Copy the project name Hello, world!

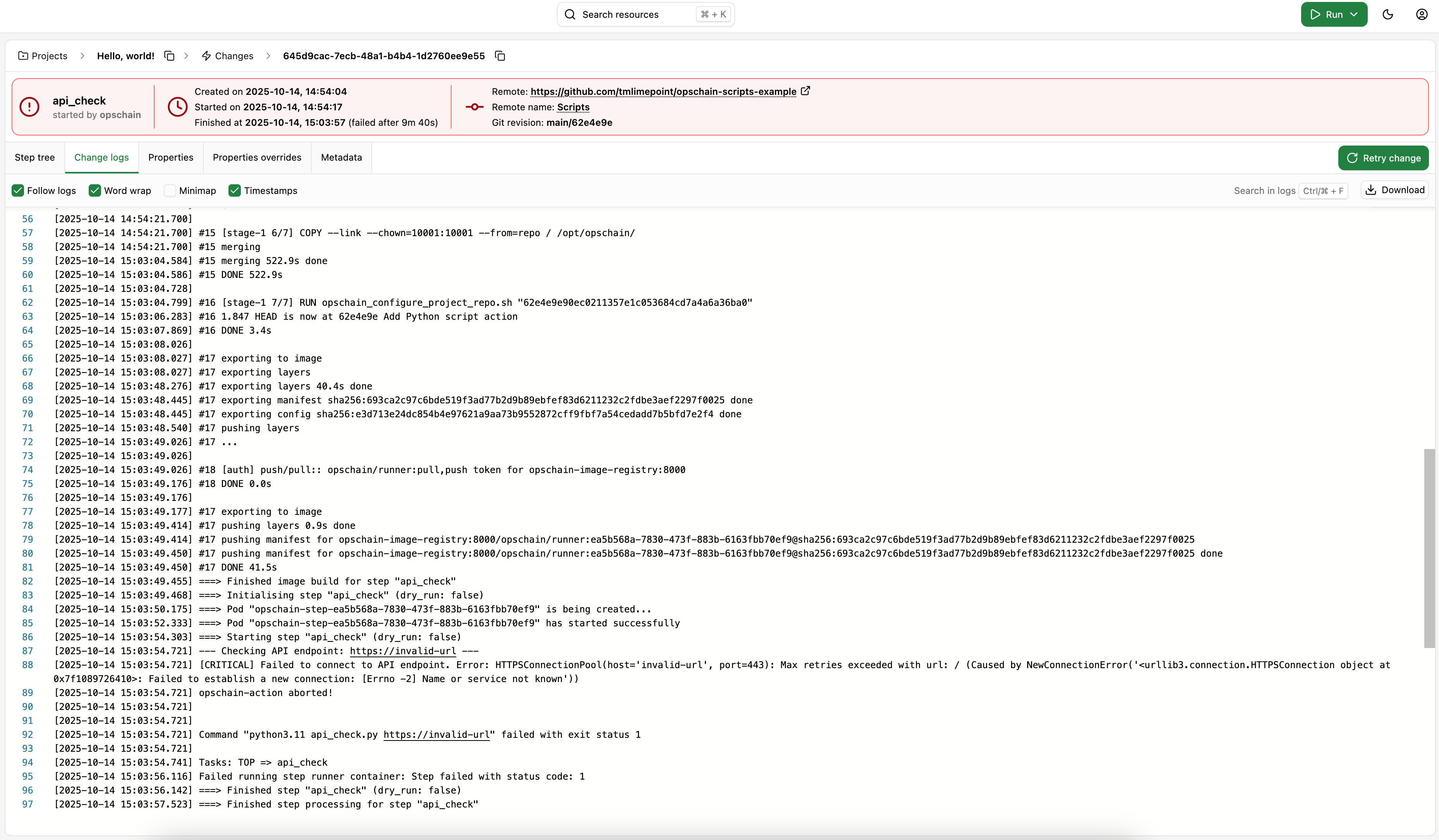click(169, 55)
